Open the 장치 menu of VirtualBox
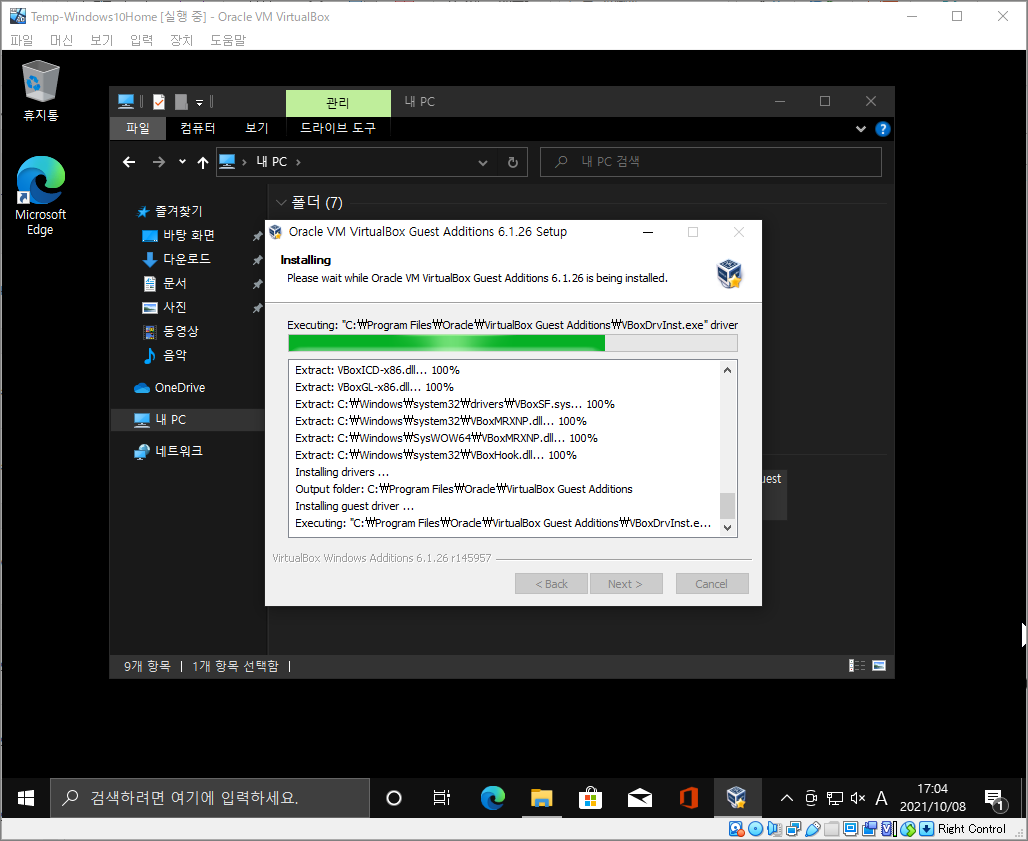Screen dimensions: 1028x841 click(x=182, y=40)
